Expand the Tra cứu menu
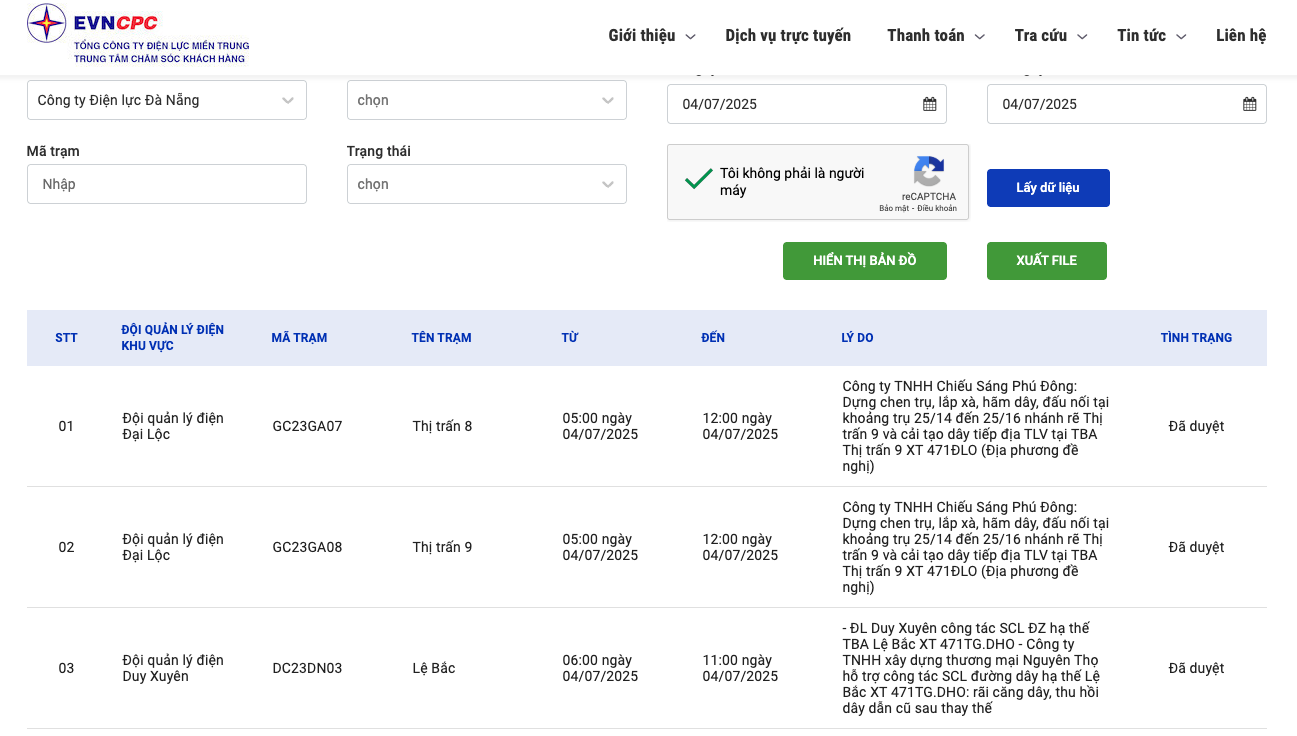1297x736 pixels. 1050,36
